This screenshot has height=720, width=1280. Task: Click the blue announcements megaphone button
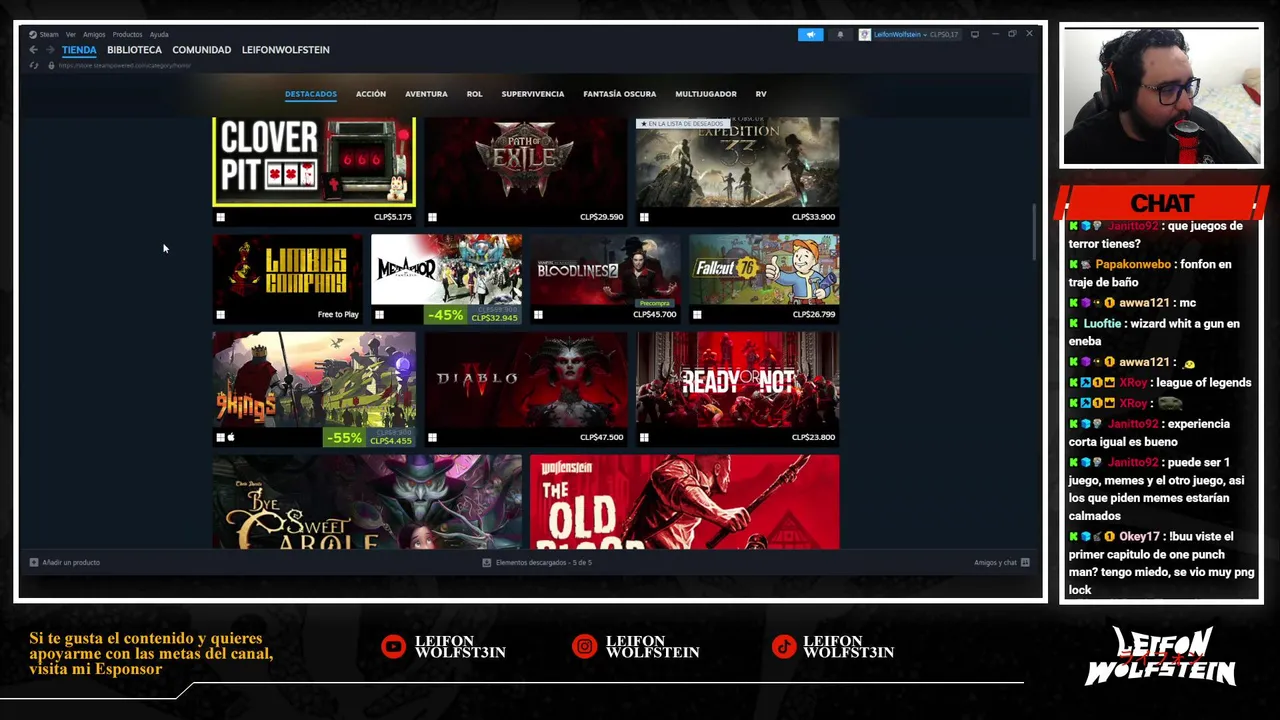[811, 34]
